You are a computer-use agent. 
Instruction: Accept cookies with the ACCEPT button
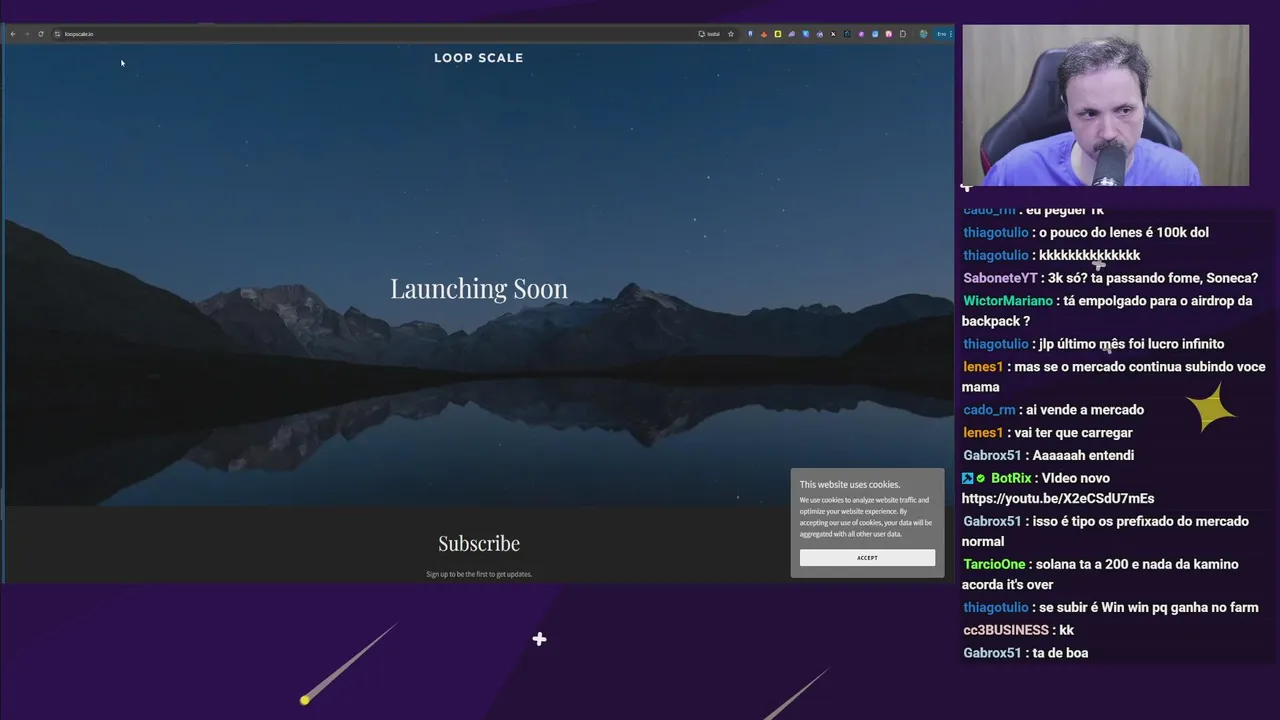(867, 558)
